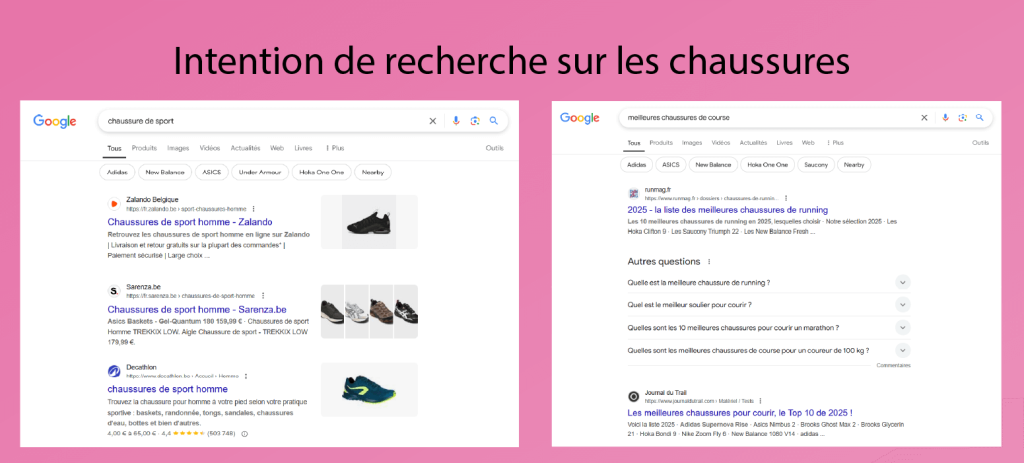Switch to 'Vidéos' tab in left window
The width and height of the screenshot is (1024, 463).
point(210,148)
